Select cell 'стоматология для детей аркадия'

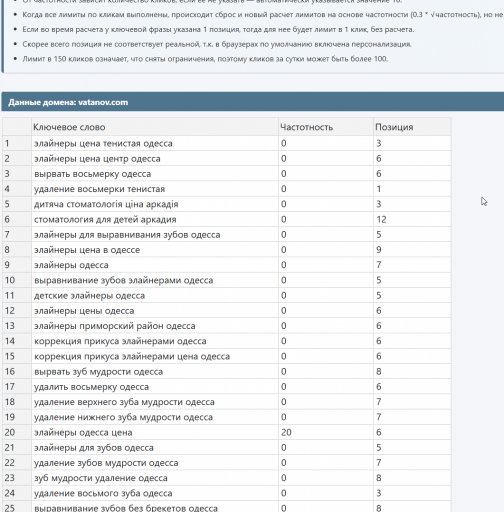tap(155, 219)
